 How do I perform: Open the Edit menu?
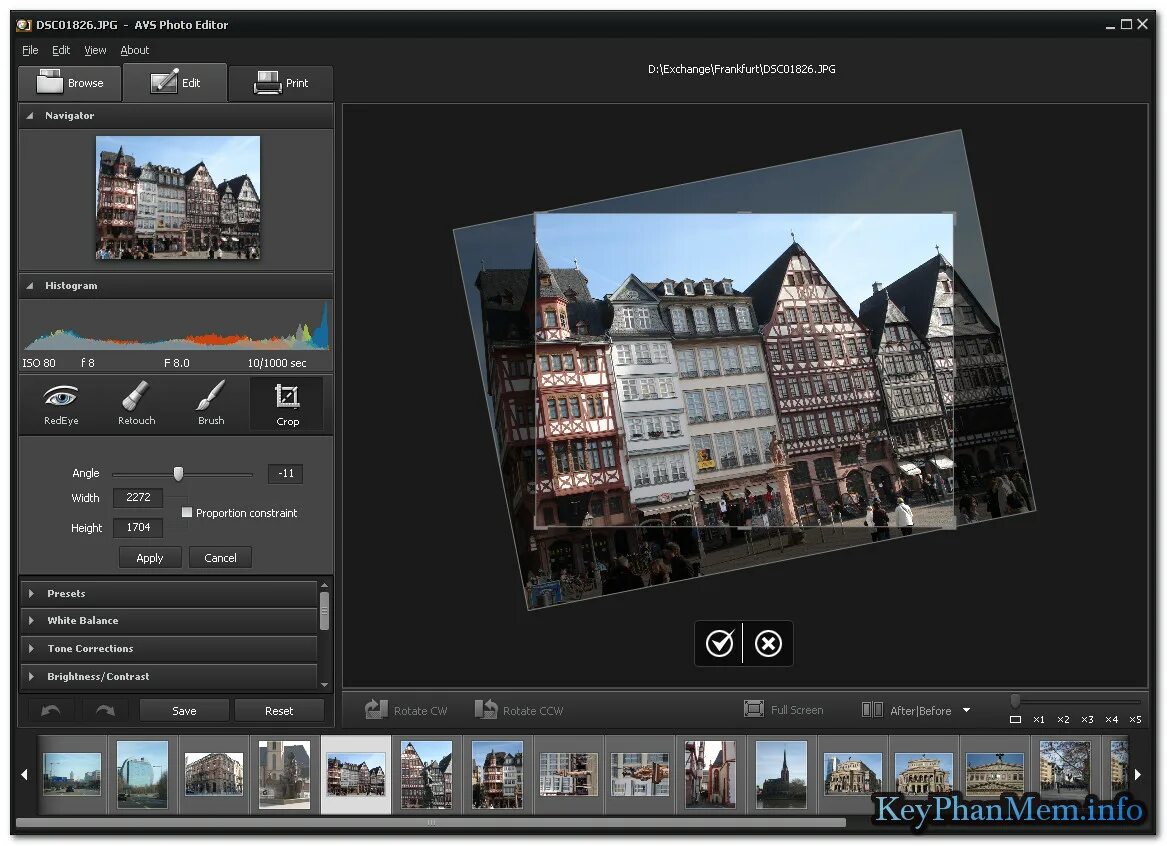[x=61, y=50]
